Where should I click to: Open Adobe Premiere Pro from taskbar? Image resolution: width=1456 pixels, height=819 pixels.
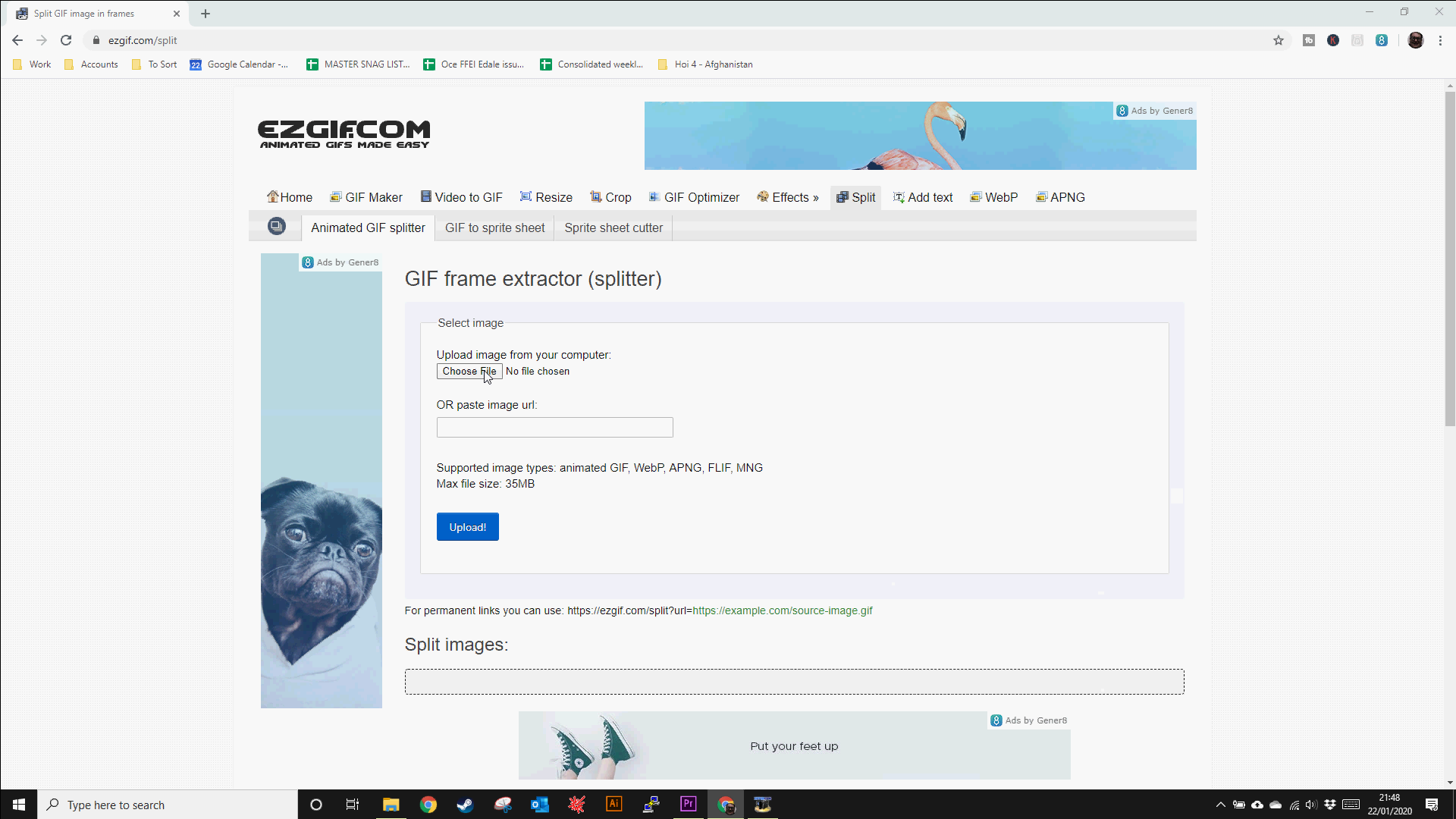689,805
